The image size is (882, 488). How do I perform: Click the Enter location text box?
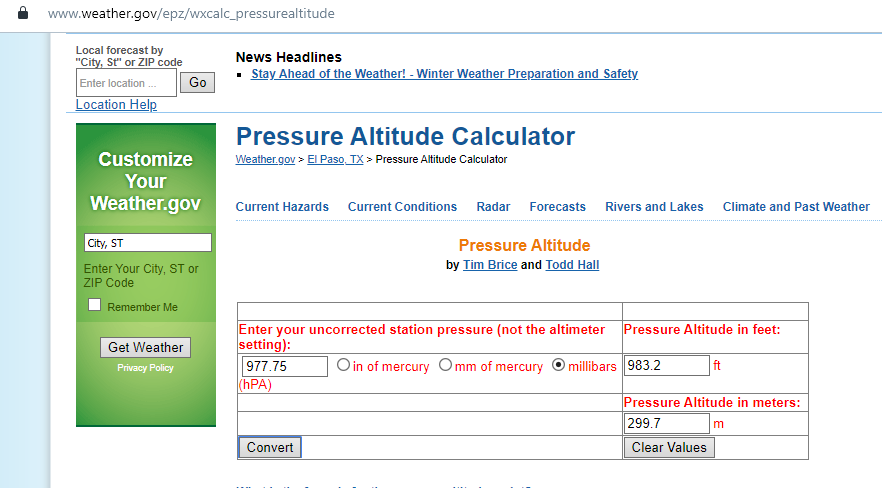(x=126, y=83)
